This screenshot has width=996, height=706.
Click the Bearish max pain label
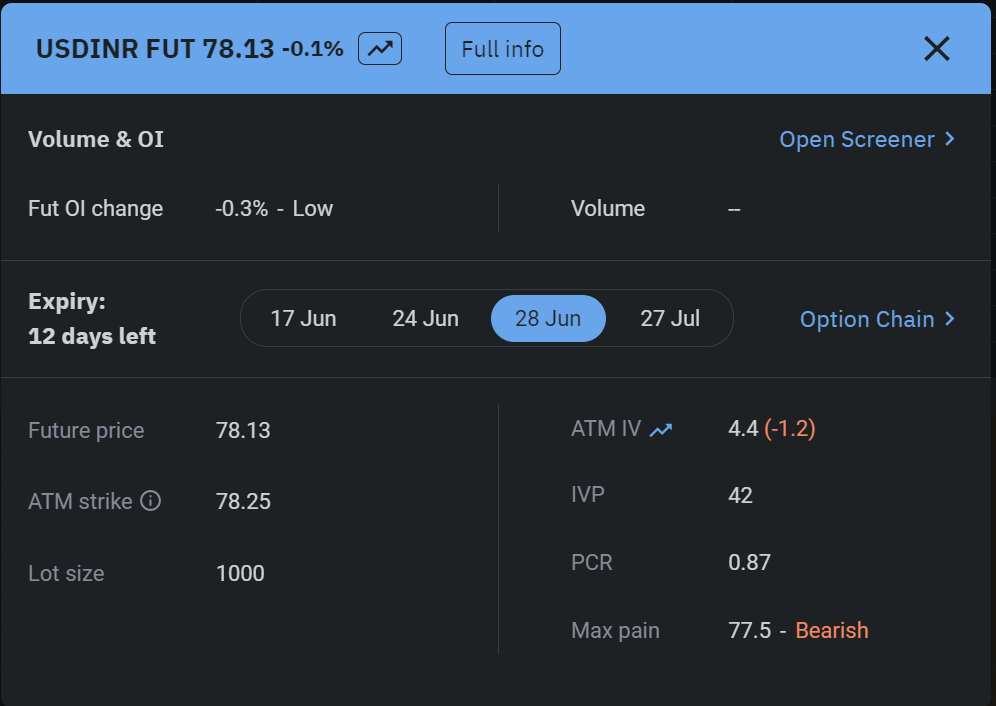click(831, 630)
